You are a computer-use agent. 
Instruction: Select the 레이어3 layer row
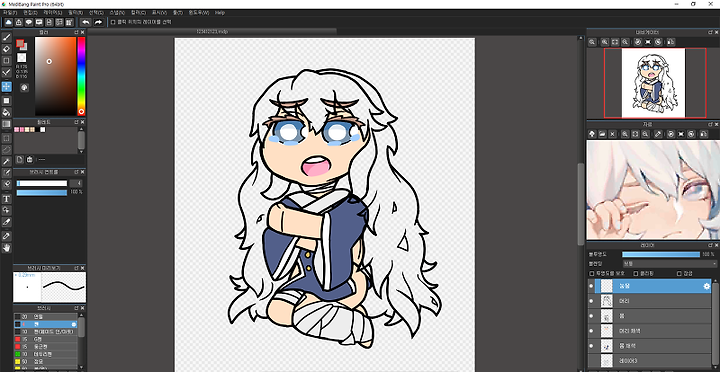point(649,360)
